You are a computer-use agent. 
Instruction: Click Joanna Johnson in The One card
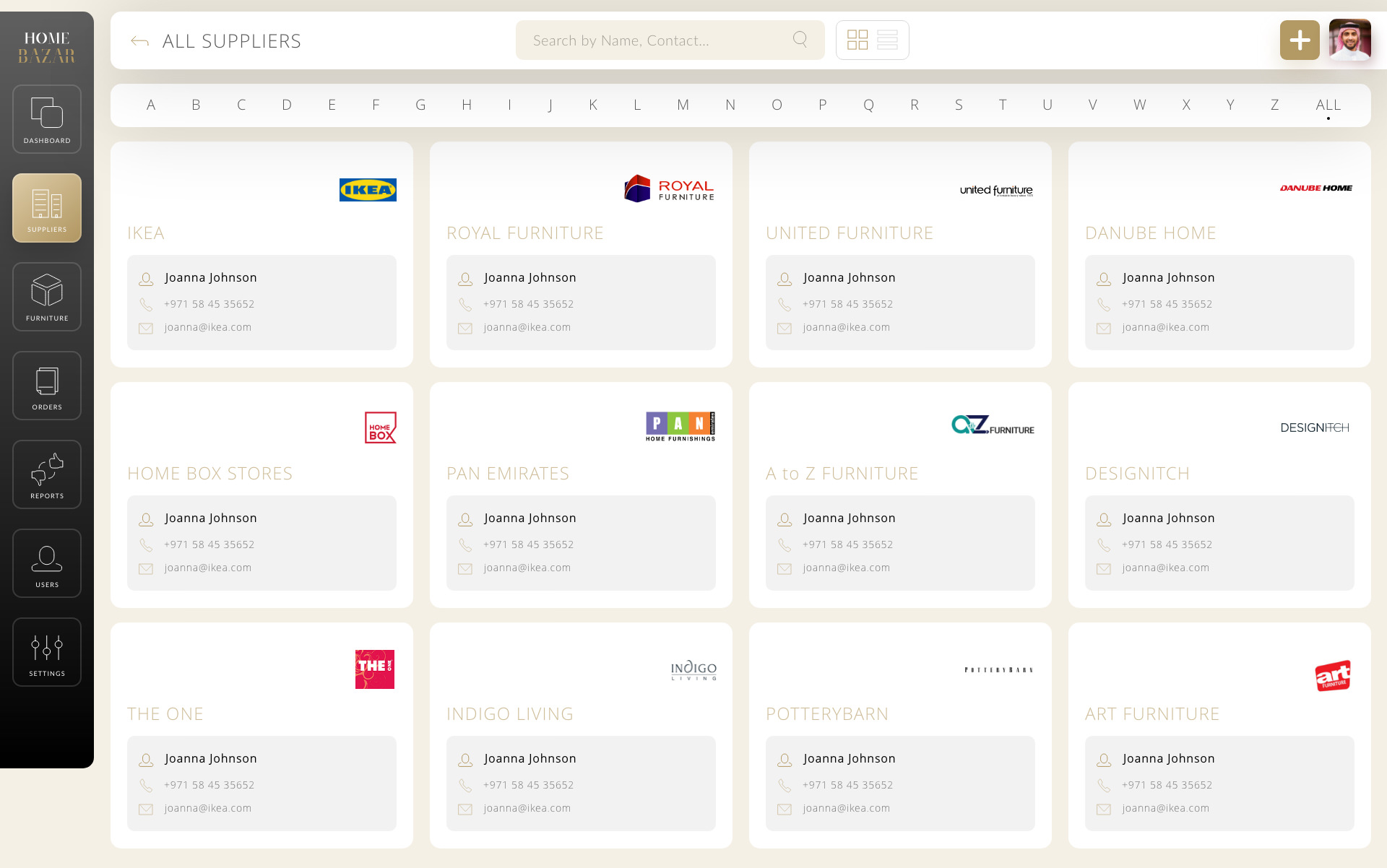pyautogui.click(x=211, y=758)
